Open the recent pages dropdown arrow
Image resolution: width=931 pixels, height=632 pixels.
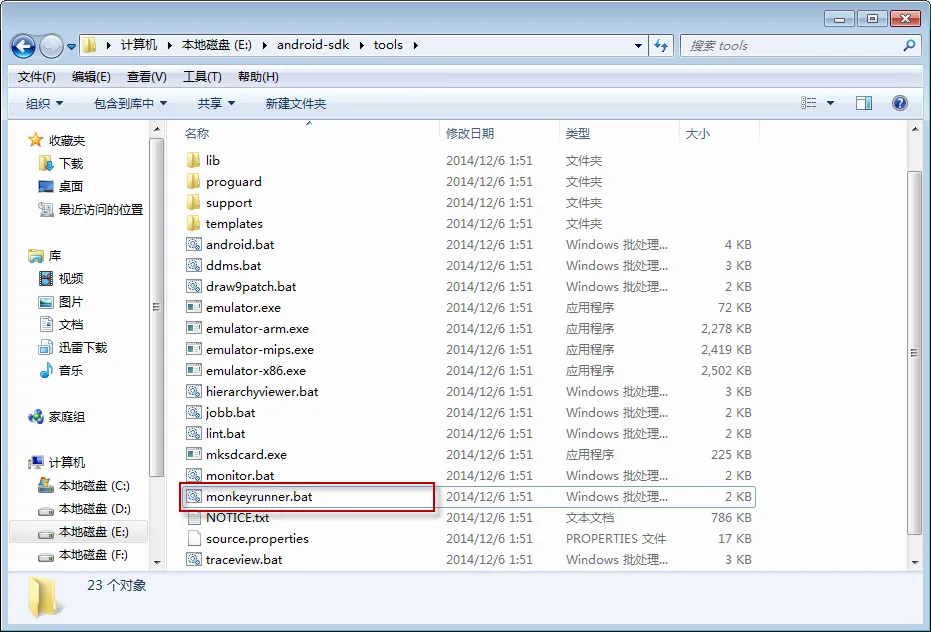(x=71, y=46)
